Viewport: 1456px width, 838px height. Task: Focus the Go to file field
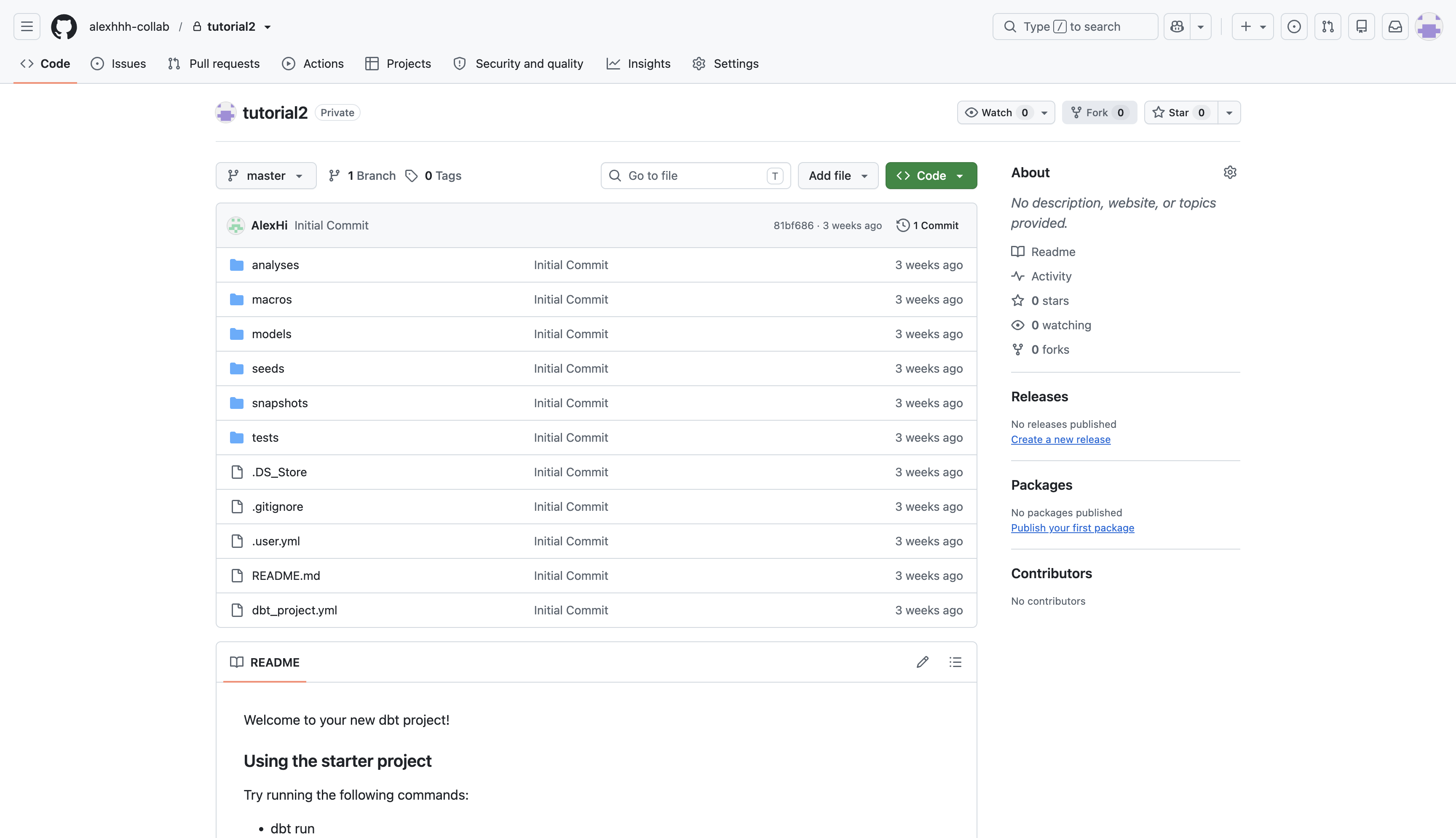696,176
